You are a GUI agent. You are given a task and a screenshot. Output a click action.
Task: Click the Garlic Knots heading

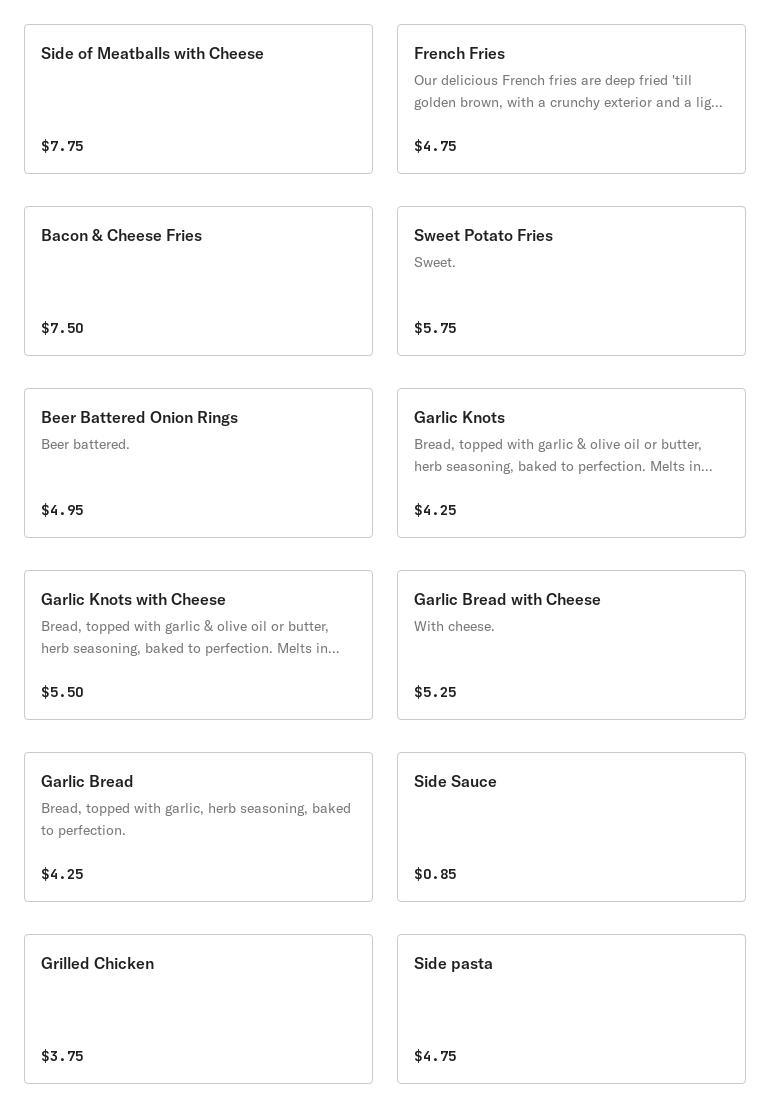tap(459, 418)
